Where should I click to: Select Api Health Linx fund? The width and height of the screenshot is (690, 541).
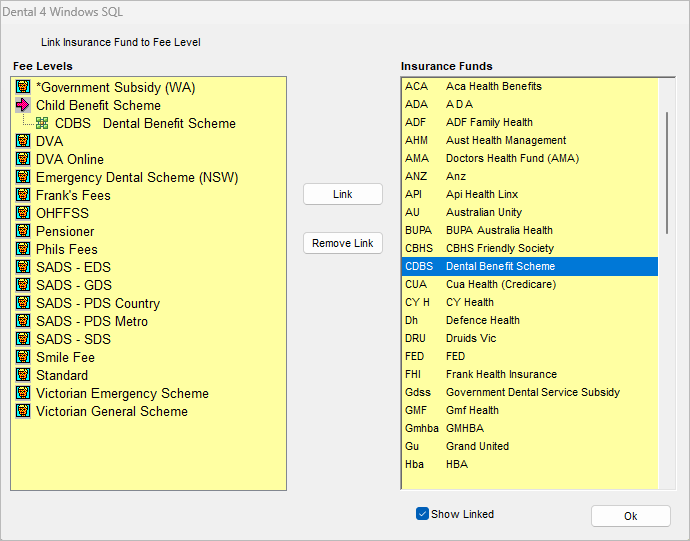pos(530,194)
